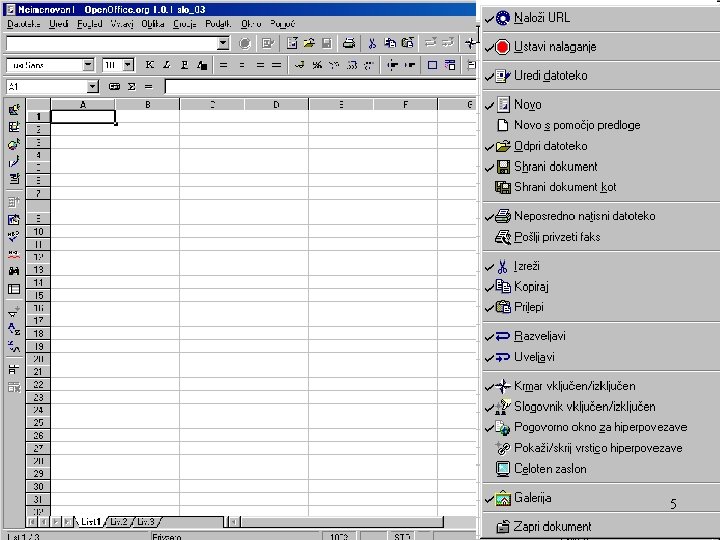Click the font color icon
The height and width of the screenshot is (540, 720).
tap(202, 65)
